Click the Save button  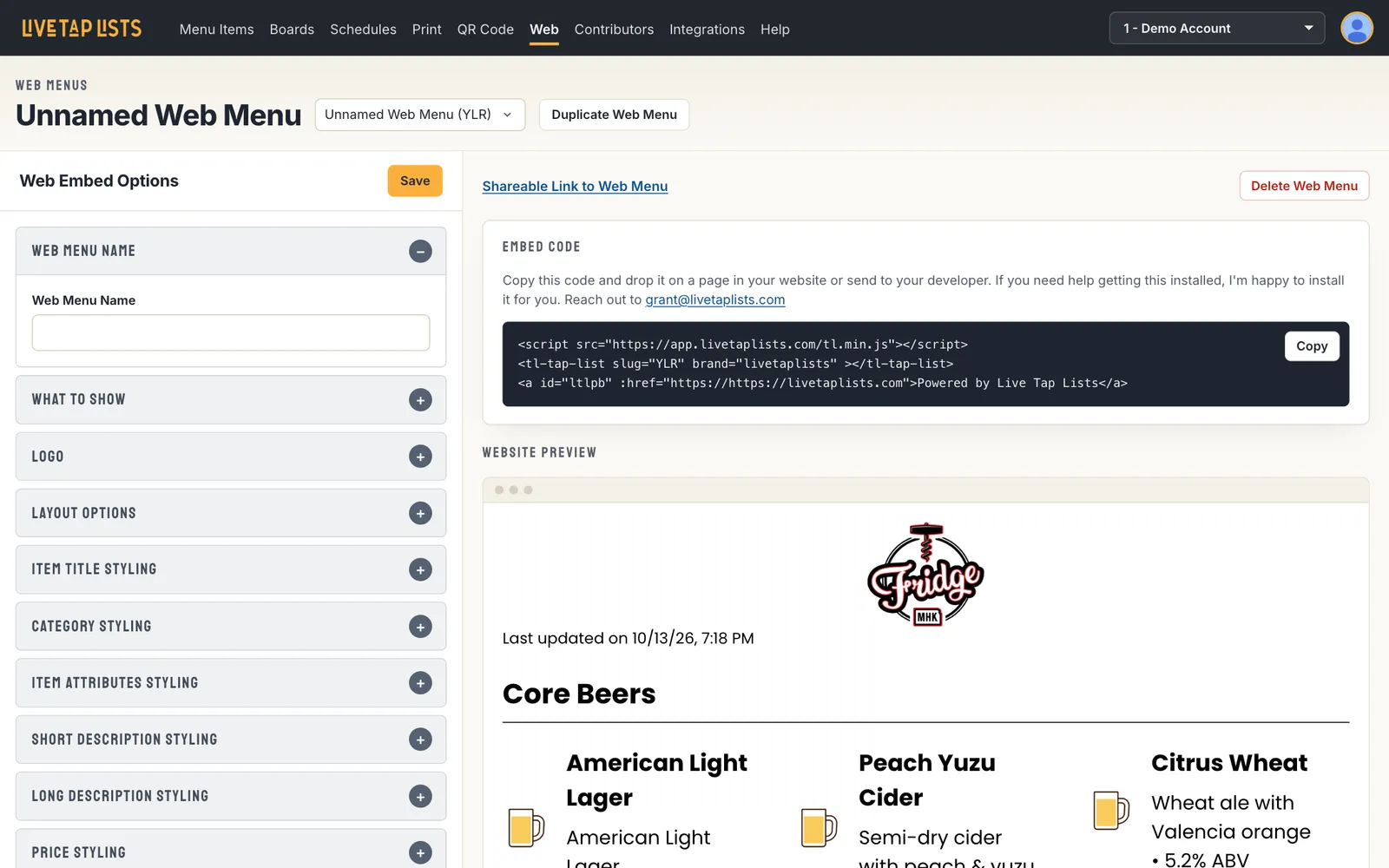415,181
